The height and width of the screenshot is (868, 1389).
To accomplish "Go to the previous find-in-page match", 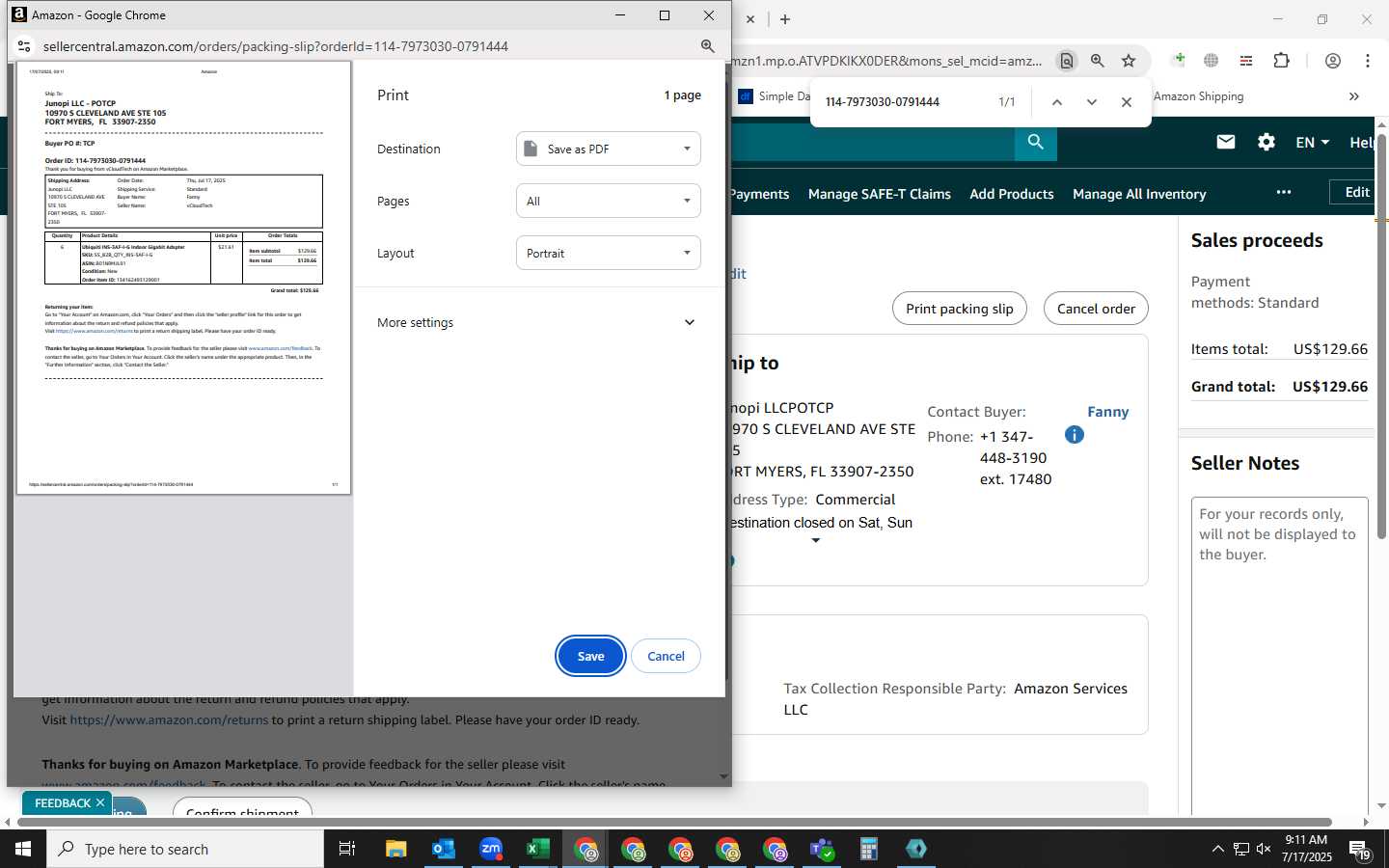I will [1056, 102].
